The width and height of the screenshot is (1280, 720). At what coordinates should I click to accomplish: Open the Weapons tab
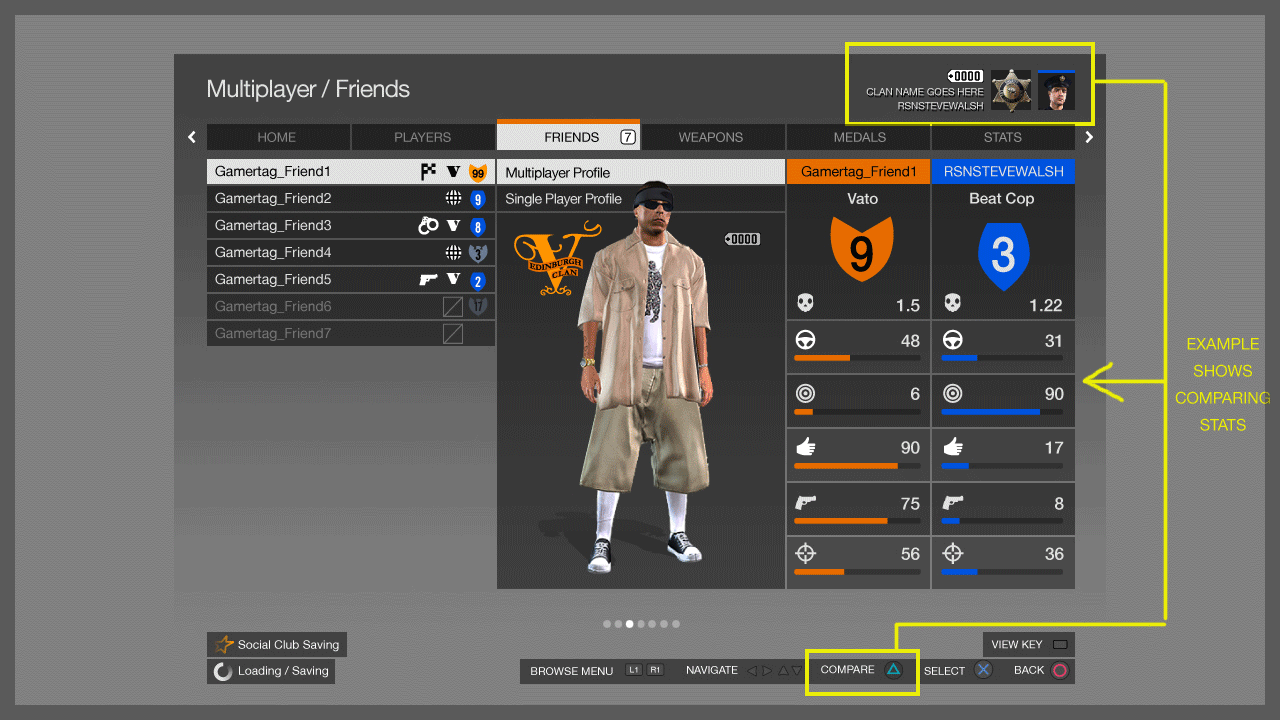point(710,137)
